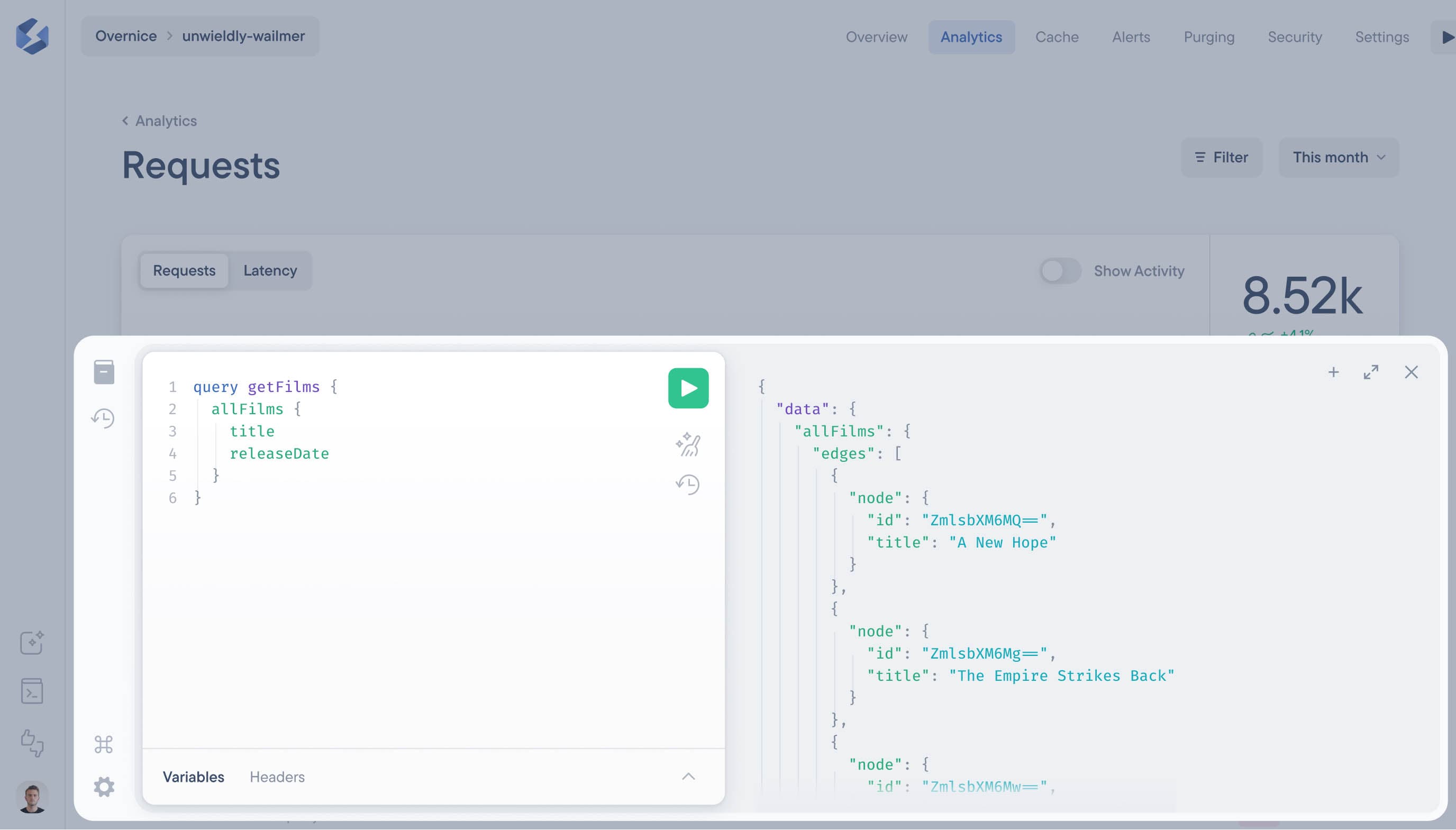The height and width of the screenshot is (830, 1456).
Task: Select the AI assistant sparkle icon in sidebar
Action: coord(32,643)
